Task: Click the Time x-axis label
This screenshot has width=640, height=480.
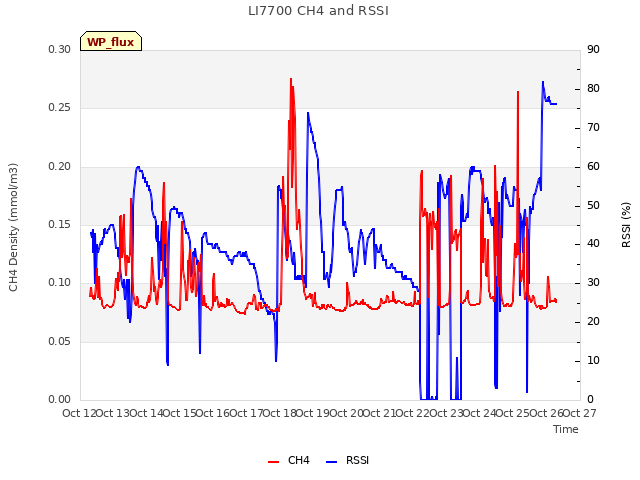Action: pyautogui.click(x=566, y=429)
